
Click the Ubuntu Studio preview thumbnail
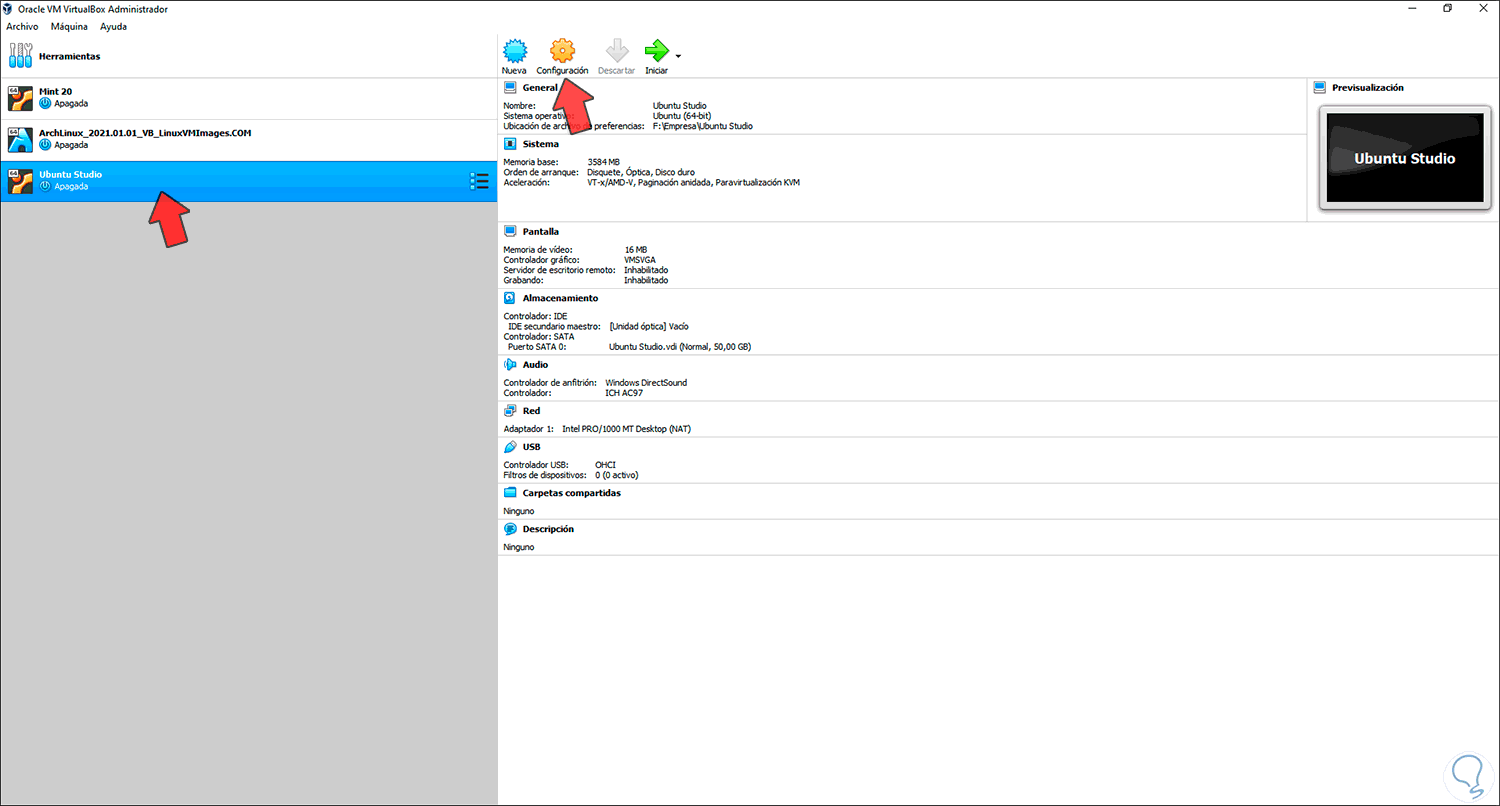[x=1404, y=159]
